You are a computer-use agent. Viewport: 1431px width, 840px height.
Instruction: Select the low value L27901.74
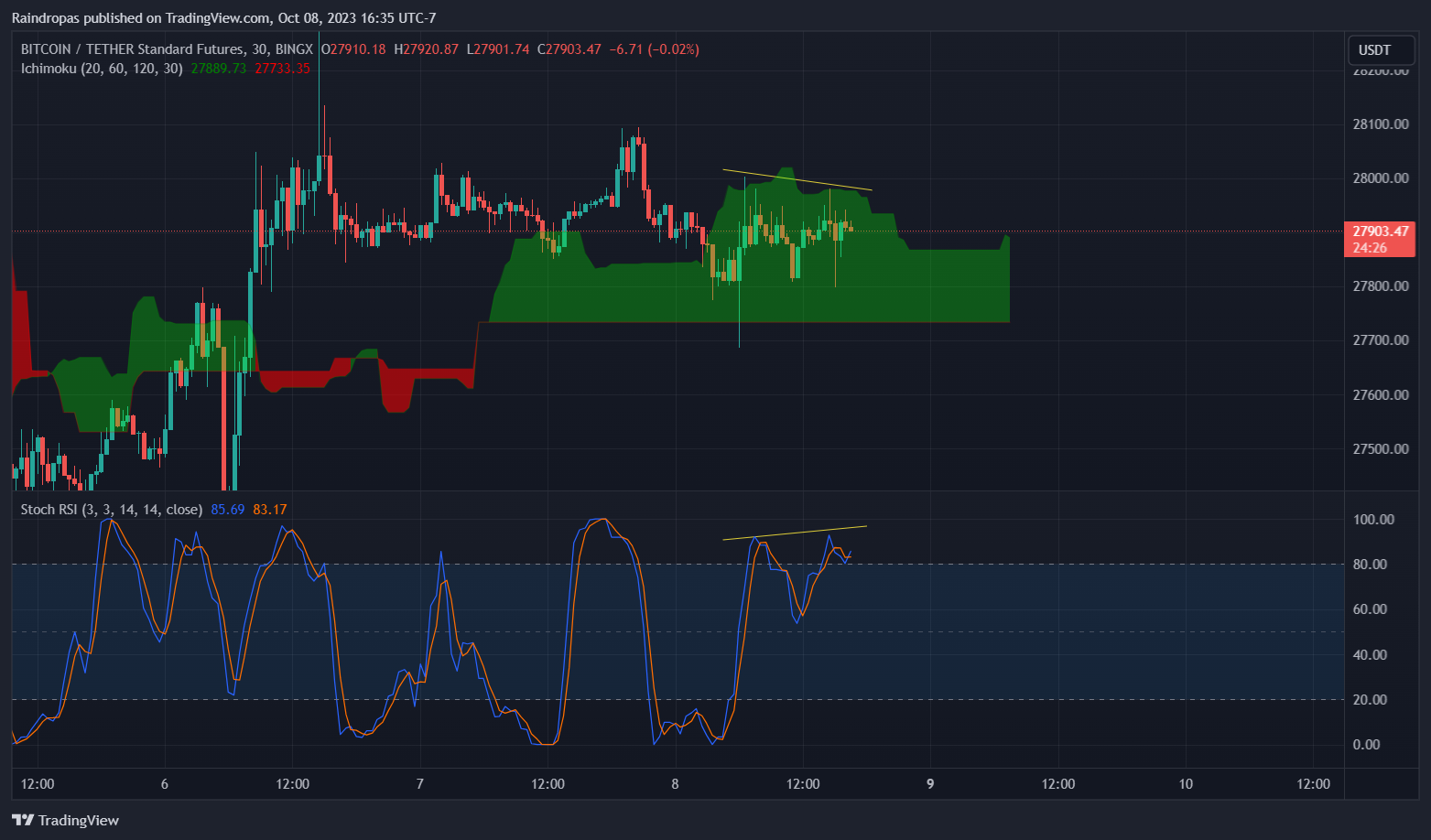(x=498, y=49)
